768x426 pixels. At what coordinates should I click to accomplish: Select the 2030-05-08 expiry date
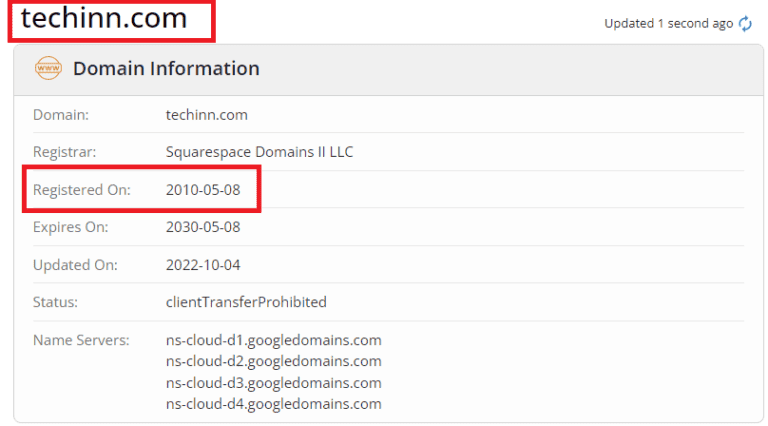[203, 227]
